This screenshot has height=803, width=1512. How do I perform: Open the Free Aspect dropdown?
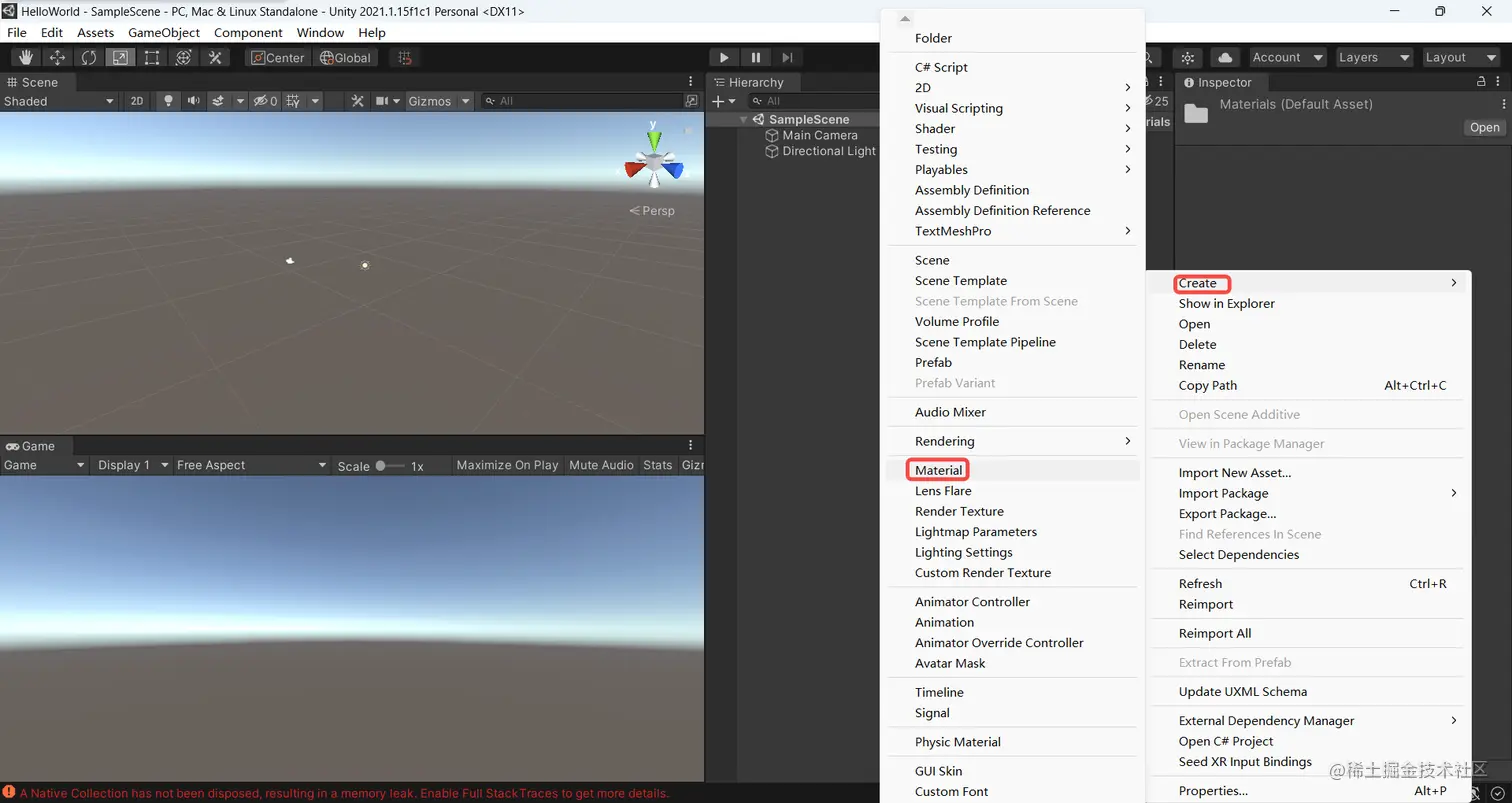tap(251, 465)
